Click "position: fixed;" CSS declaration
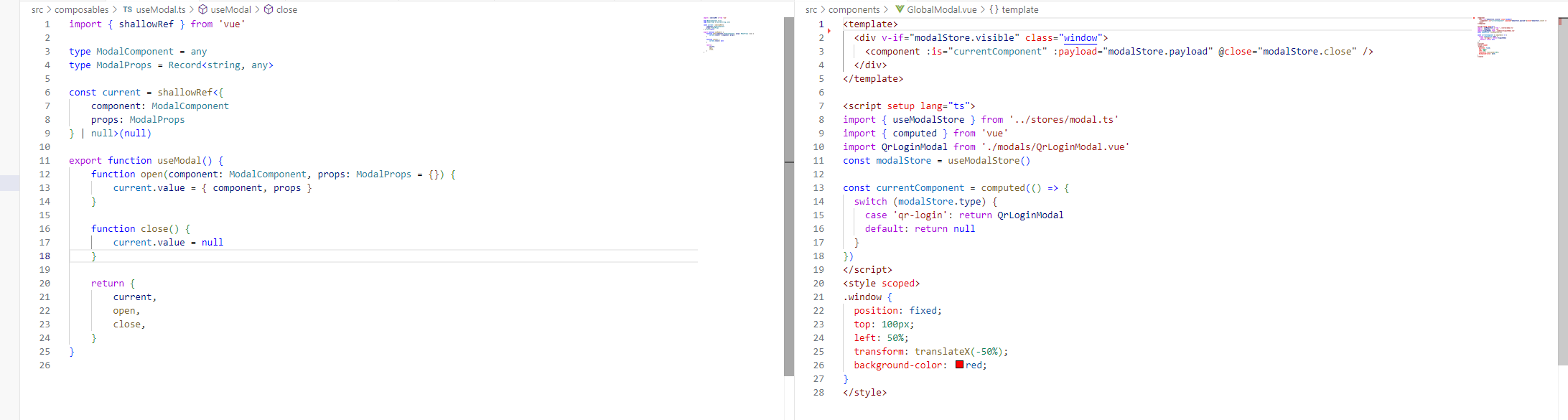 pos(897,310)
